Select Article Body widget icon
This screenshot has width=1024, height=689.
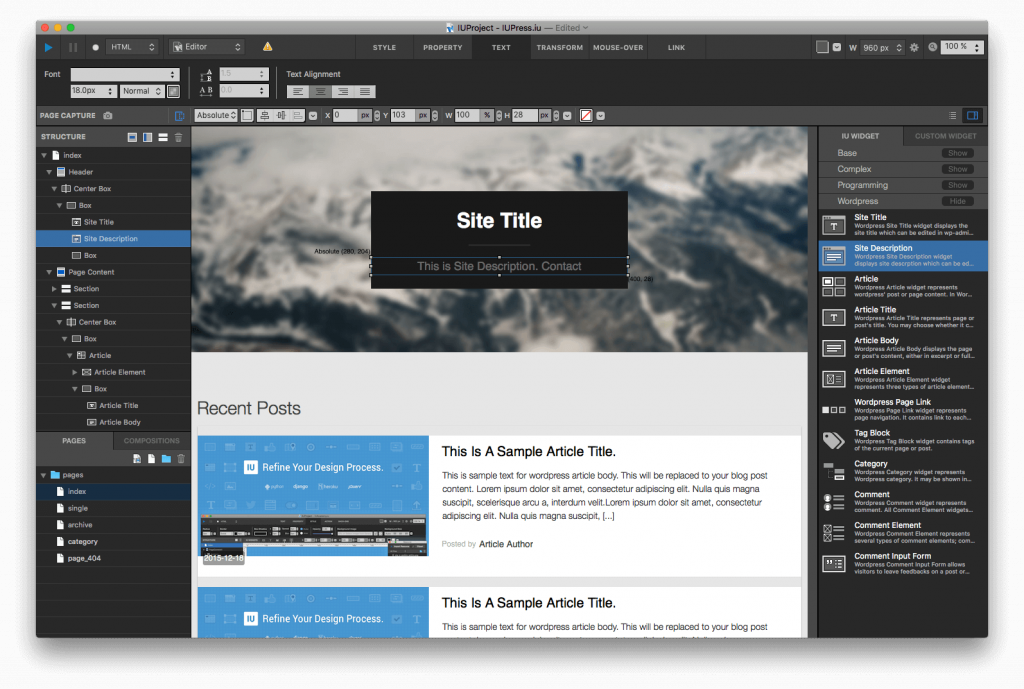click(x=833, y=348)
